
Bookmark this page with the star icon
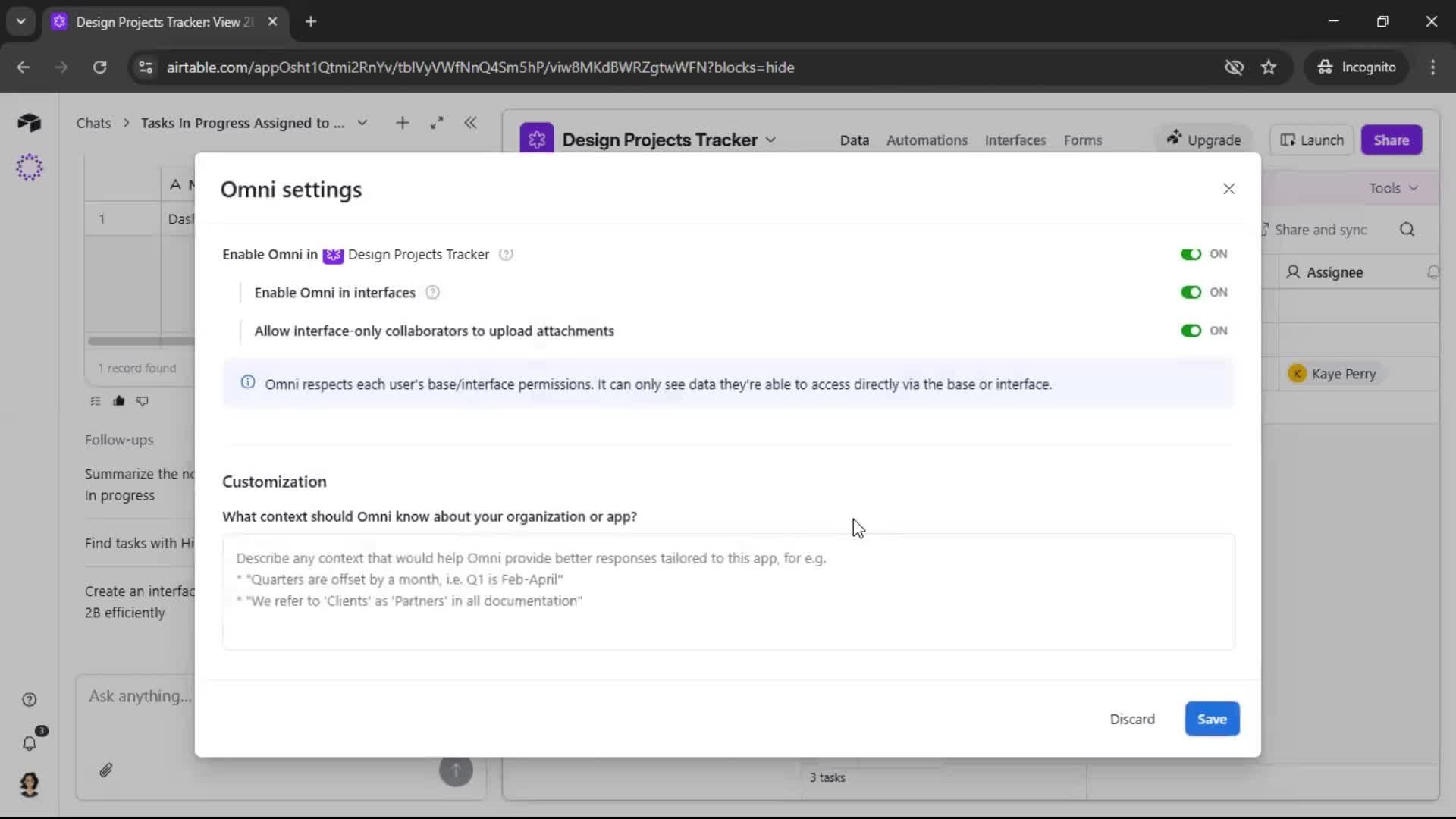[x=1269, y=67]
